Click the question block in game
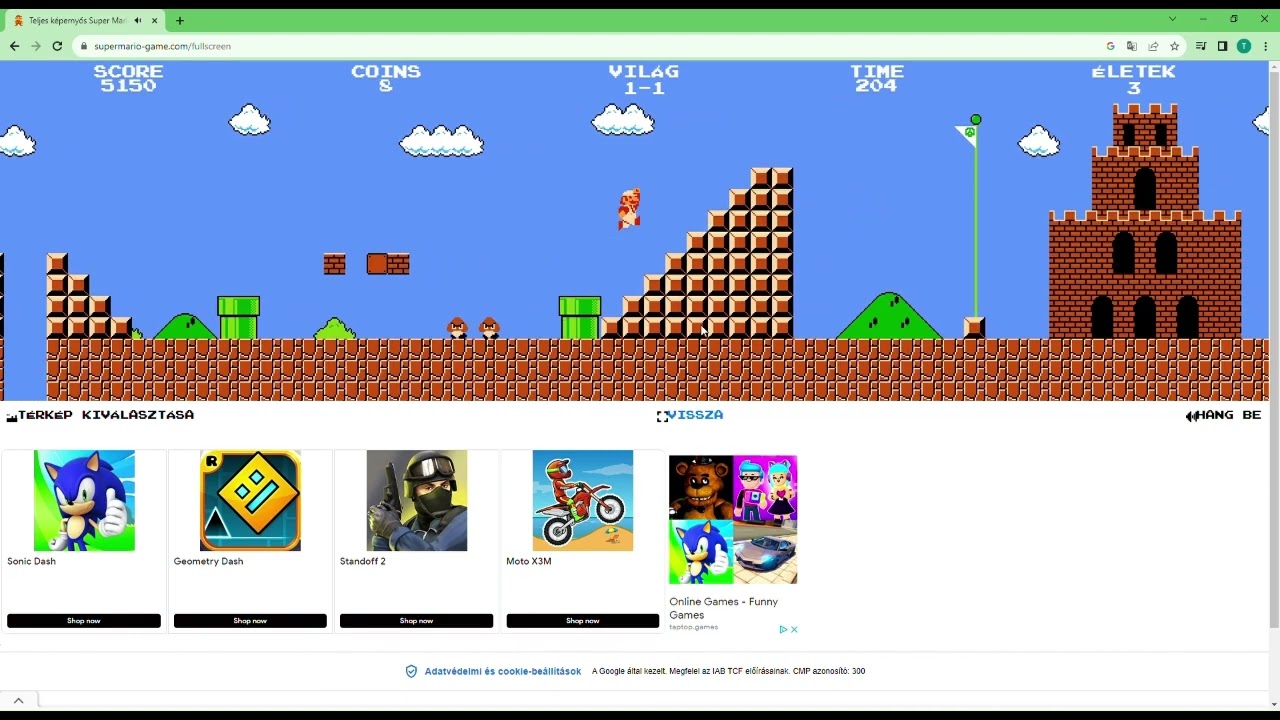The height and width of the screenshot is (720, 1280). (x=377, y=264)
